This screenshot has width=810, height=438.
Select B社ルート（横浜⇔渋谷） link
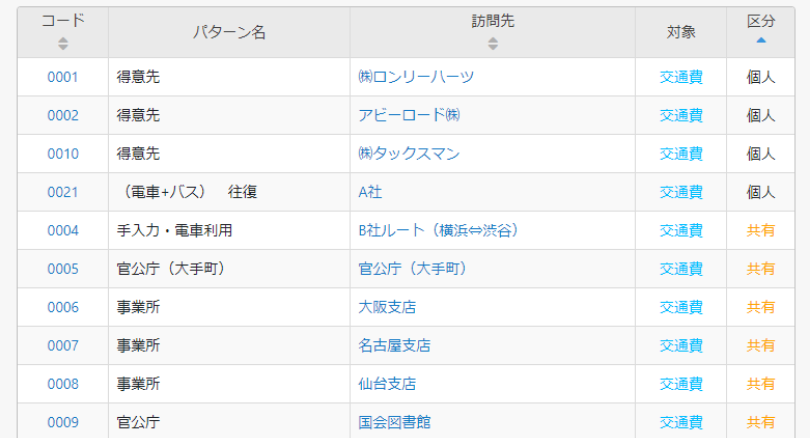(x=438, y=231)
